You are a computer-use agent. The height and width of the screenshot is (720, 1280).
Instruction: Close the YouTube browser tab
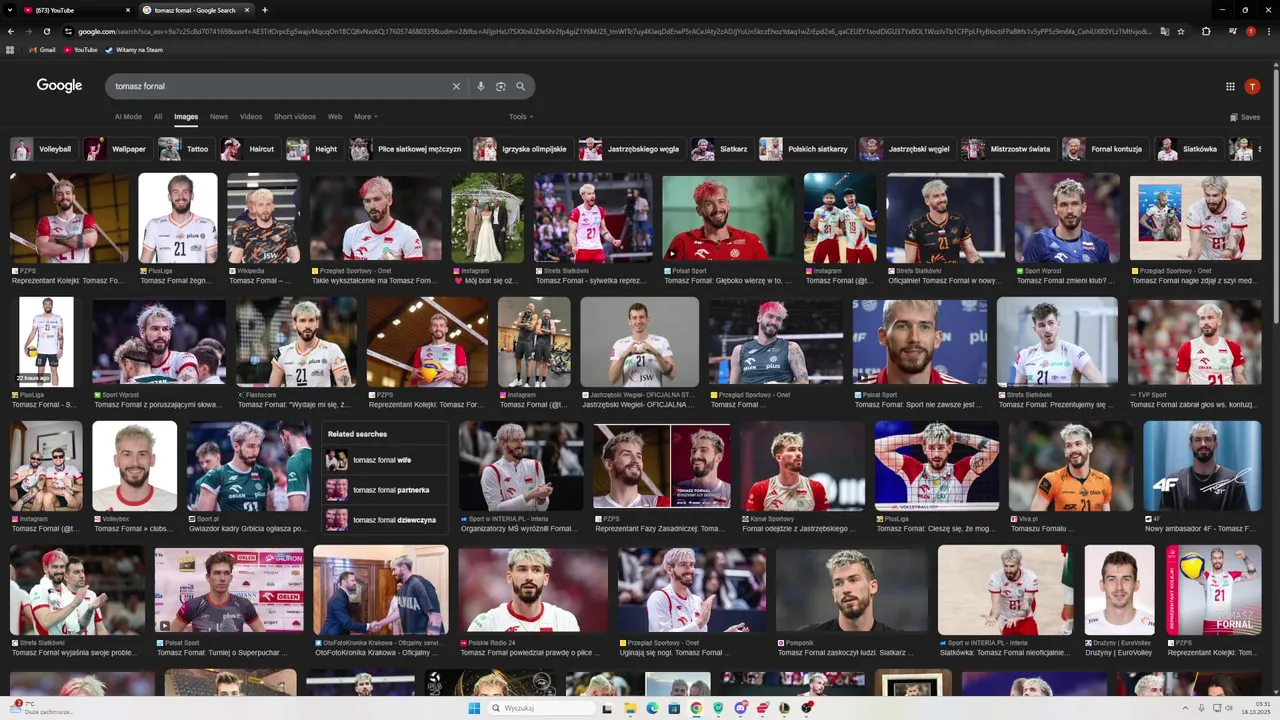coord(128,10)
